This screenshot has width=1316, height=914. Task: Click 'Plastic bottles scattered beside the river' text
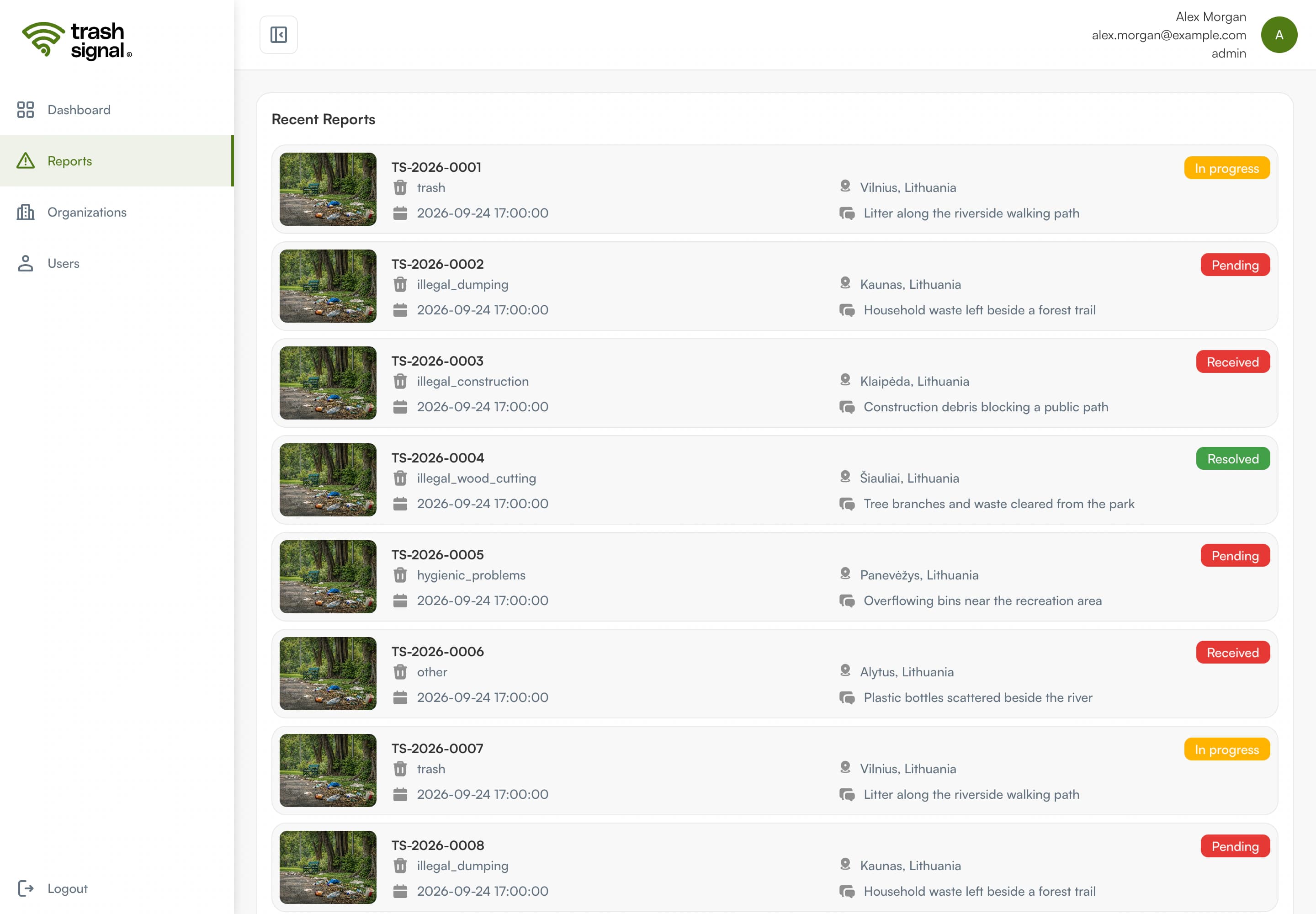[x=977, y=697]
